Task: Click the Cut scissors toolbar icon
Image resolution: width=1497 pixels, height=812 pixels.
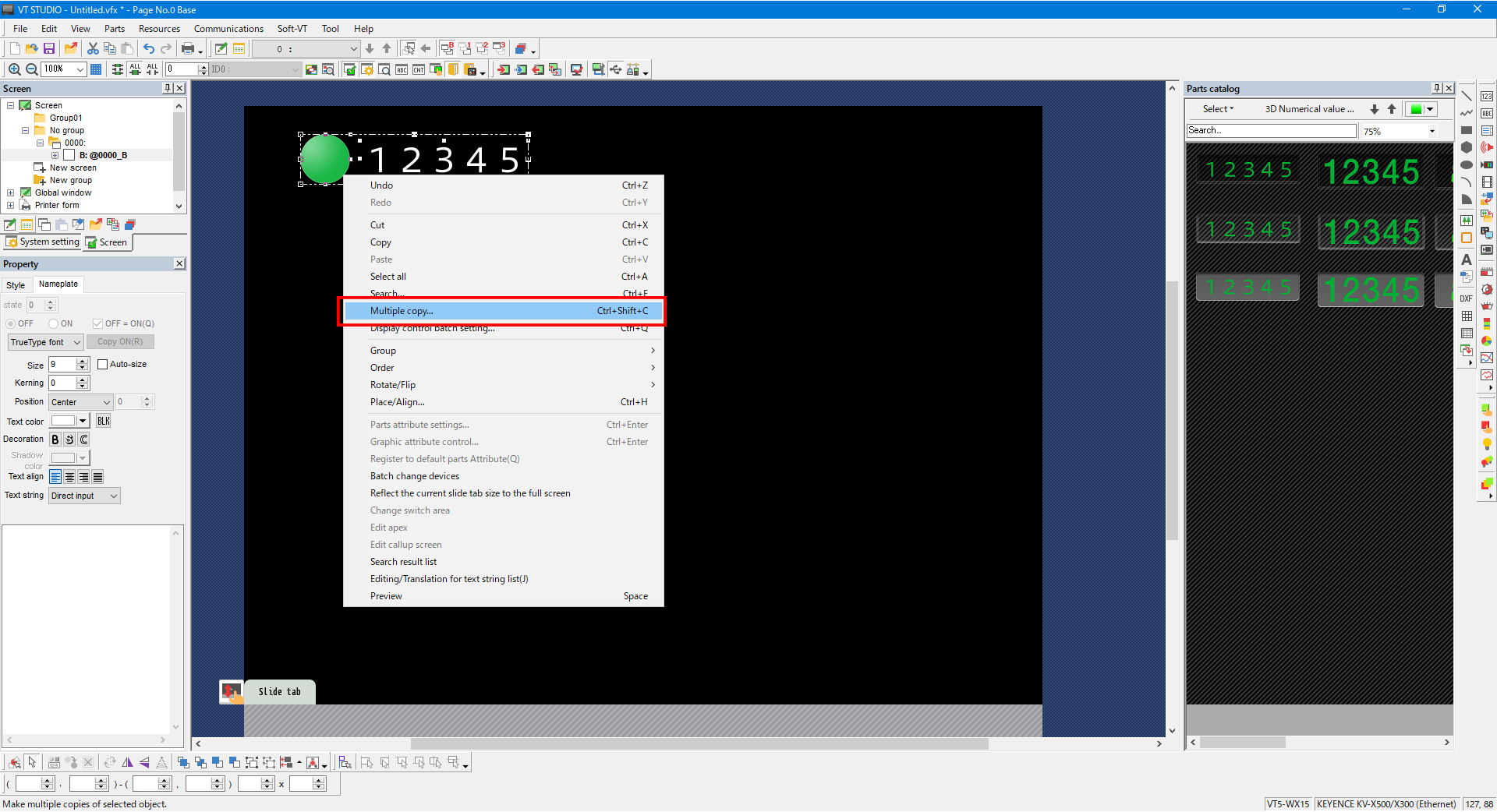Action: [x=93, y=48]
